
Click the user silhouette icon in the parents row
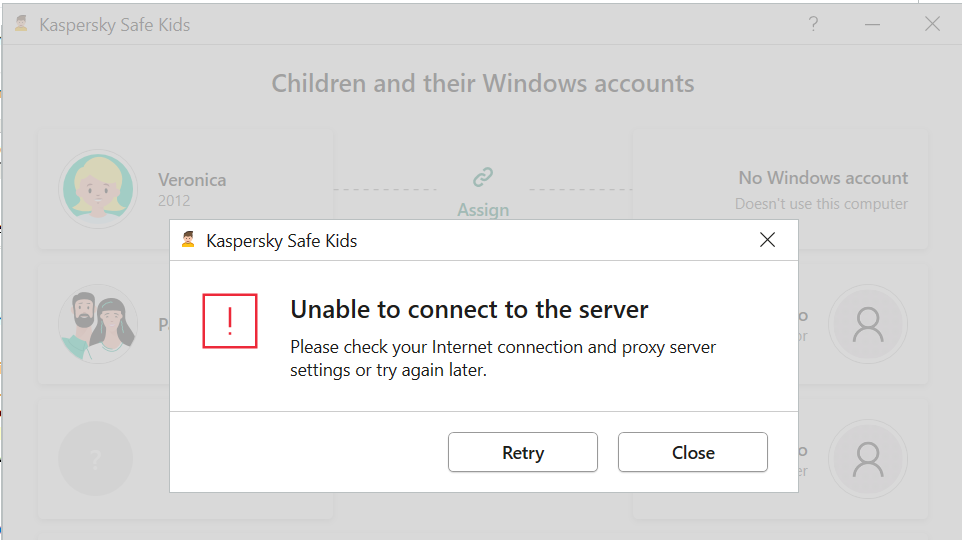(868, 323)
